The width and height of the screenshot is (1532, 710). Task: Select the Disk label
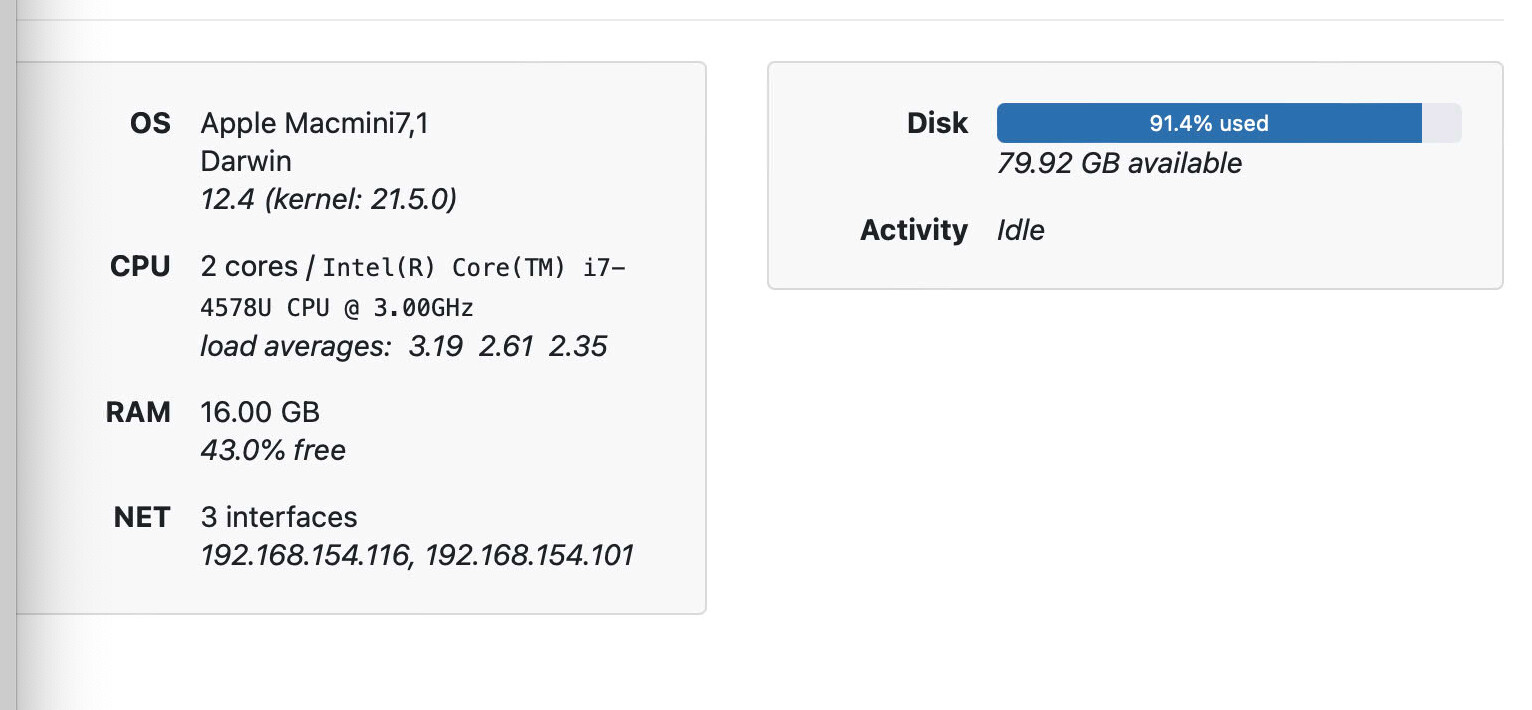tap(937, 123)
